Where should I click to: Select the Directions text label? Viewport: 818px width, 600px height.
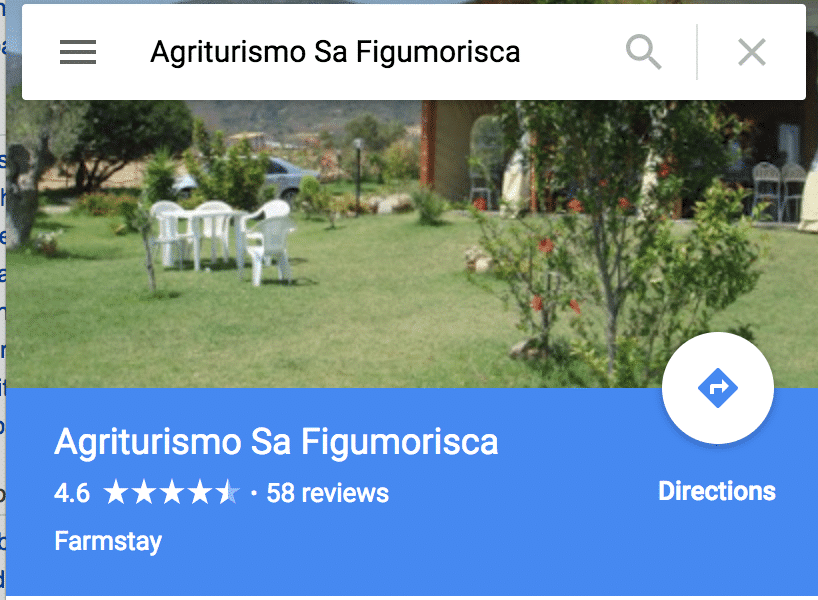click(717, 491)
